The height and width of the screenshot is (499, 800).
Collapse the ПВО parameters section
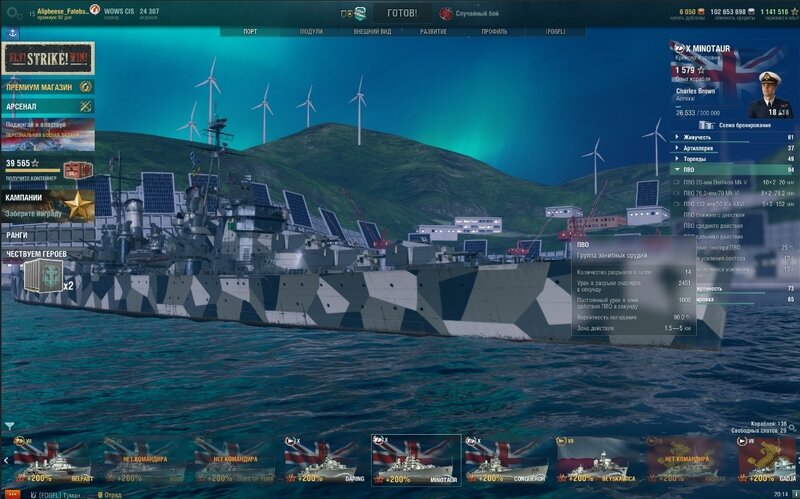(734, 169)
